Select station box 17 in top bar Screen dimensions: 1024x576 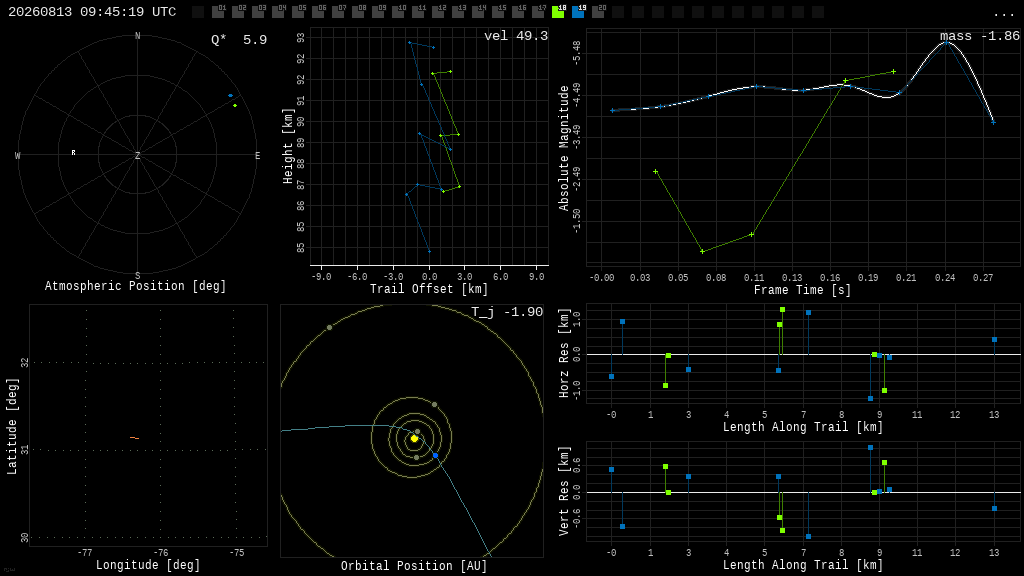click(538, 12)
